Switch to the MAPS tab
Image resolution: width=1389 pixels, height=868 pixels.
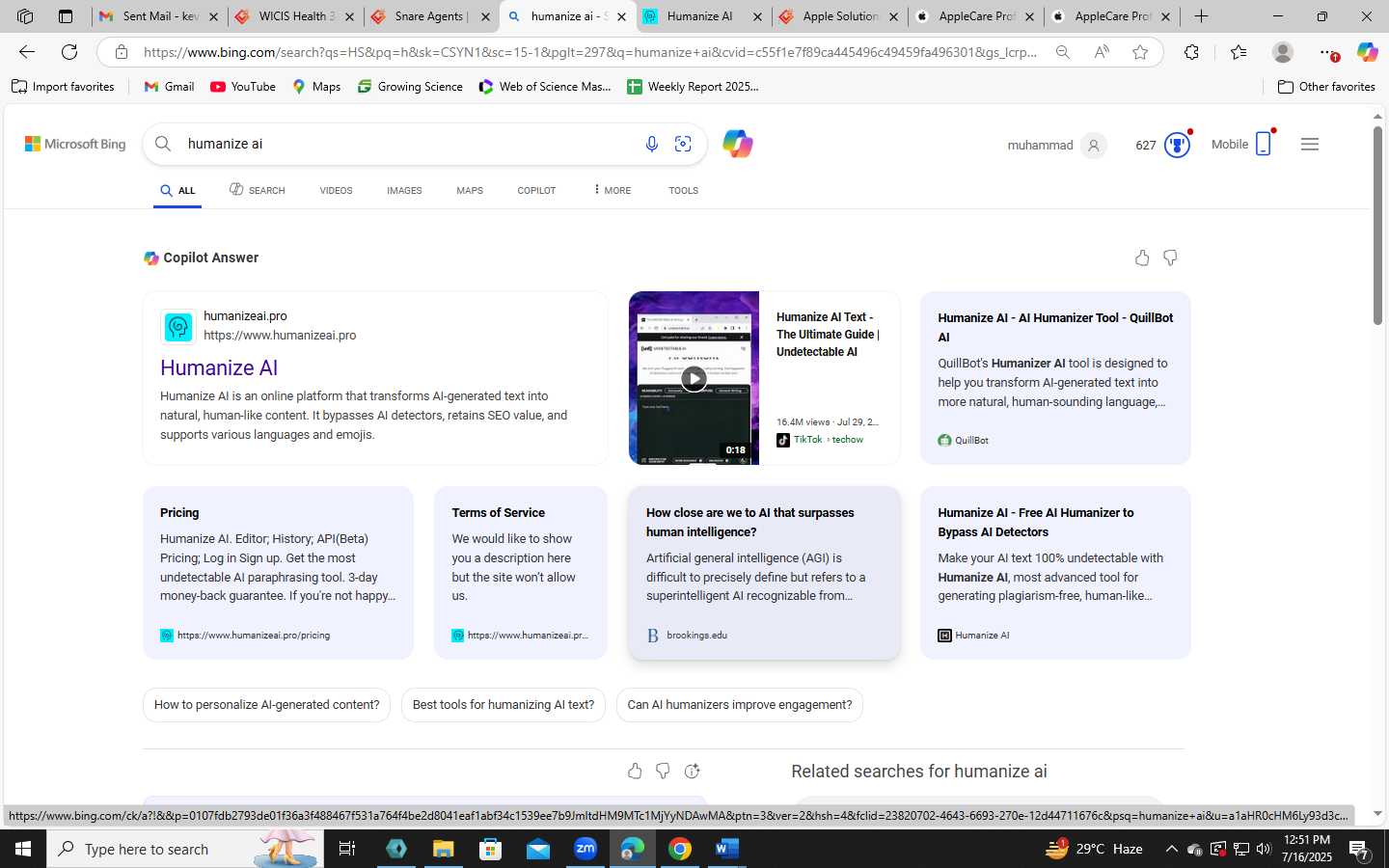tap(470, 190)
